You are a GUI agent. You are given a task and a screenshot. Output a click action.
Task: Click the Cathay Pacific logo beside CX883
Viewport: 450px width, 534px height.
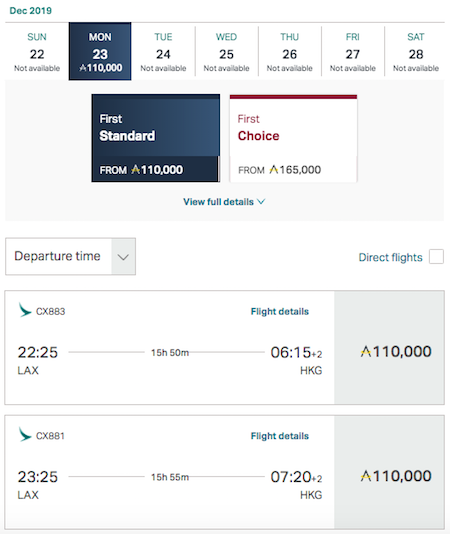click(x=25, y=310)
